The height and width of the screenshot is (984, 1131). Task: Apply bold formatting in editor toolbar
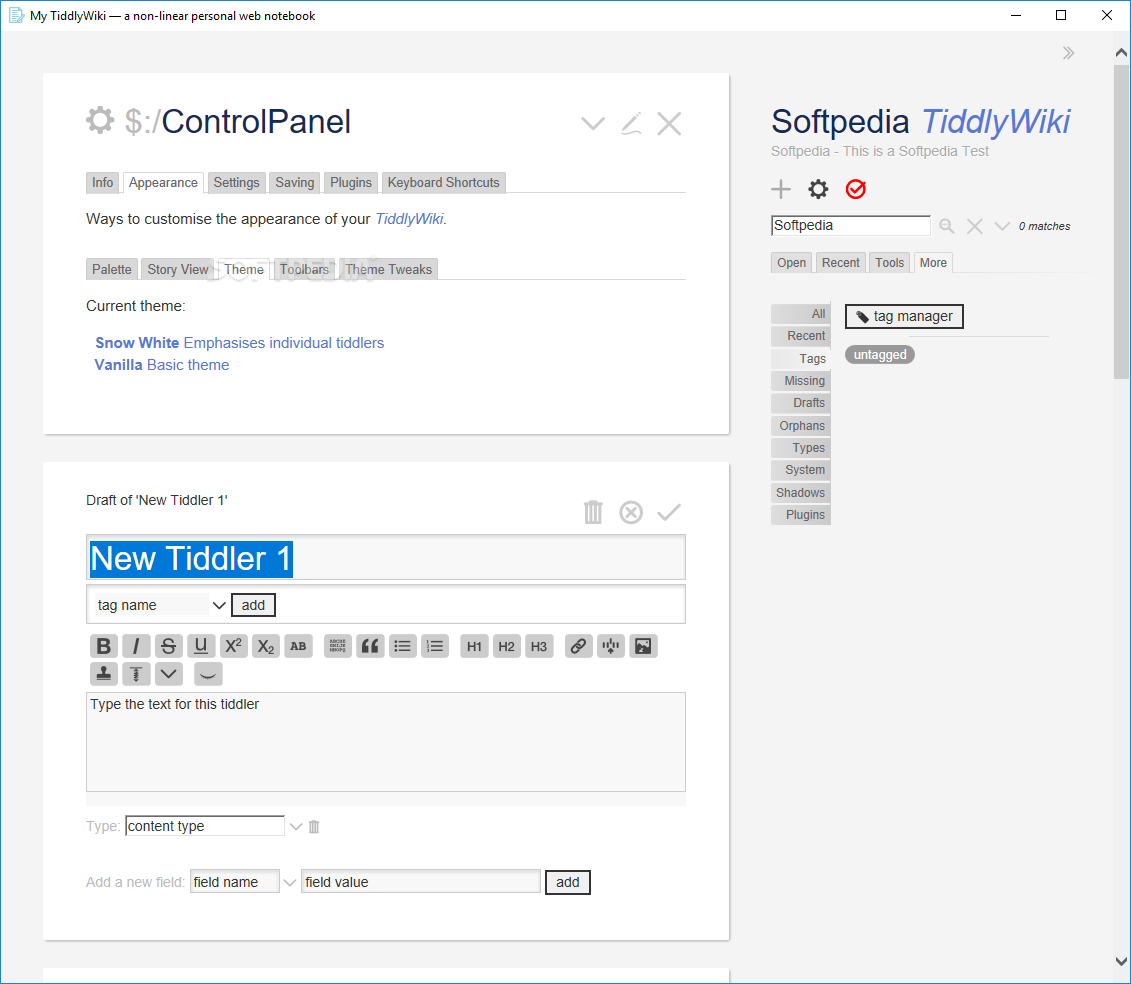click(x=104, y=646)
